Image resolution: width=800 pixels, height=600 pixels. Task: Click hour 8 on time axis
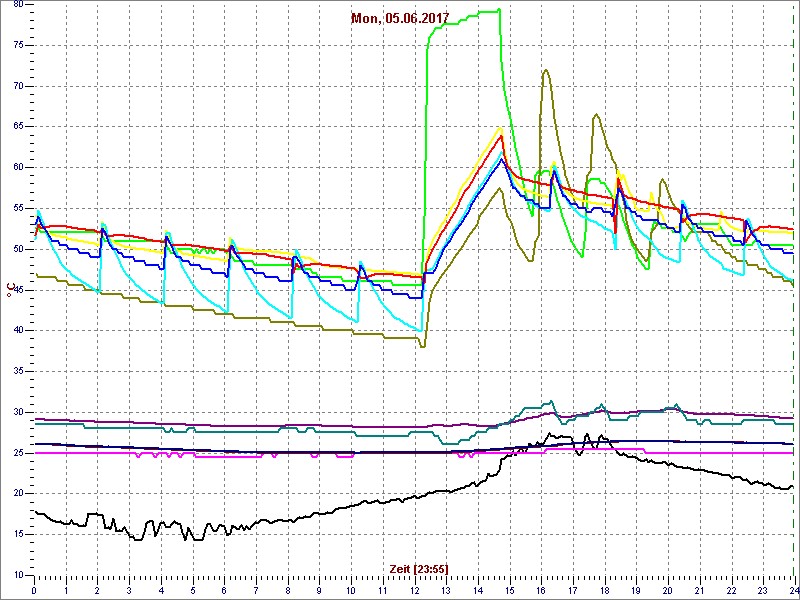tap(287, 590)
